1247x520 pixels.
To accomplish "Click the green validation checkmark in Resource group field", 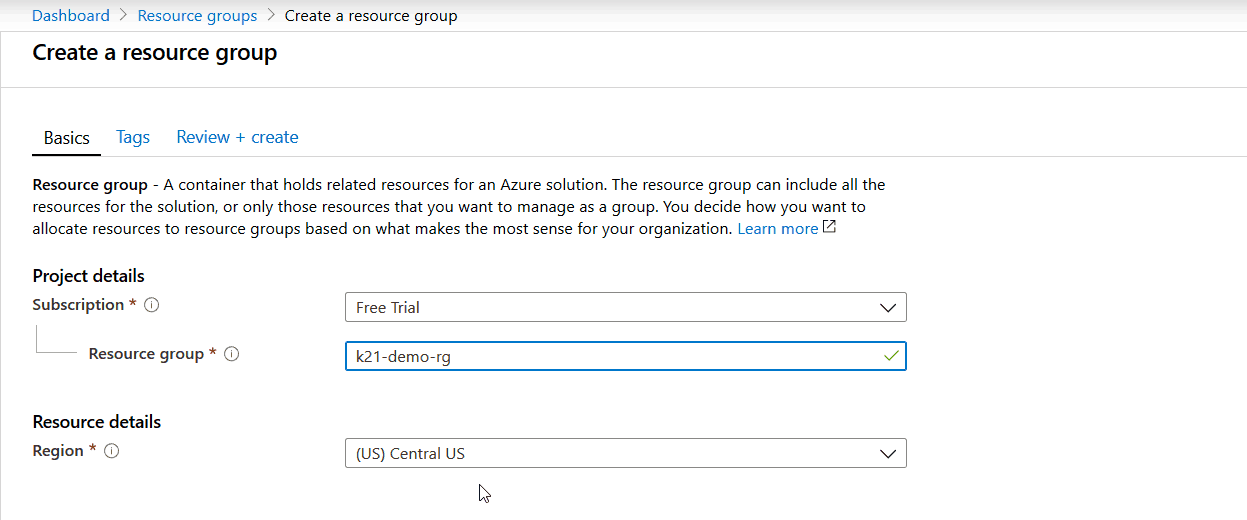I will click(891, 356).
